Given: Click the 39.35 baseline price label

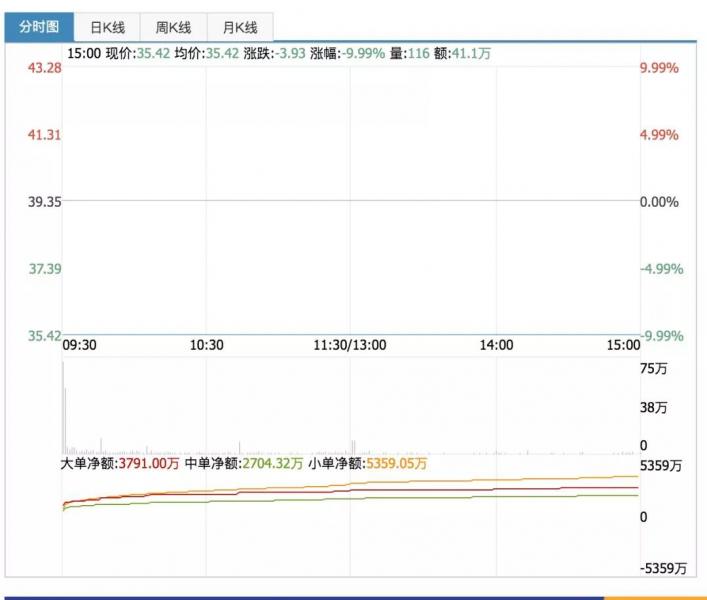Looking at the screenshot, I should pos(46,202).
